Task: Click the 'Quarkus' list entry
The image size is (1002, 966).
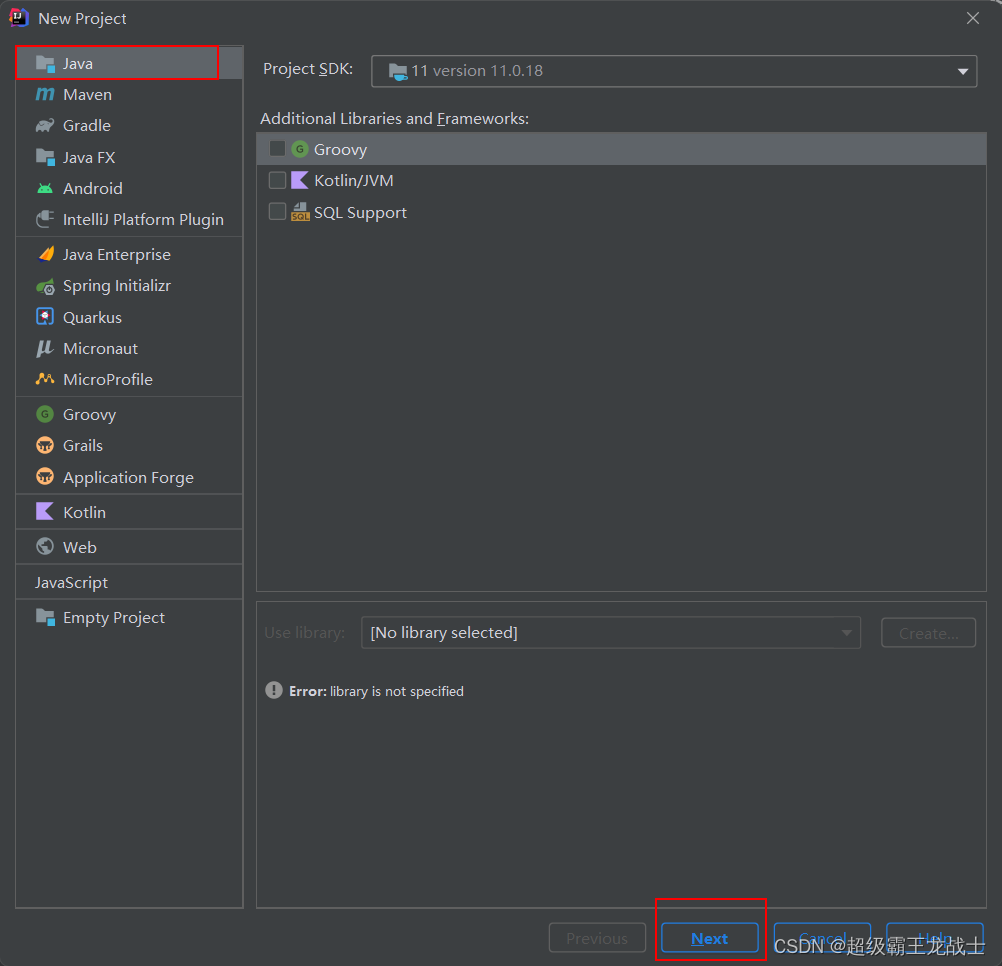Action: coord(129,317)
